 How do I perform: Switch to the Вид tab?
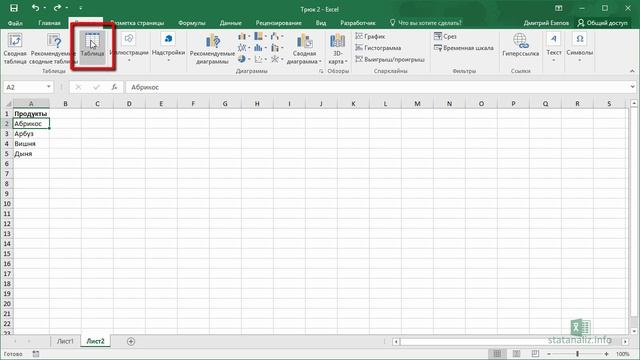(321, 23)
